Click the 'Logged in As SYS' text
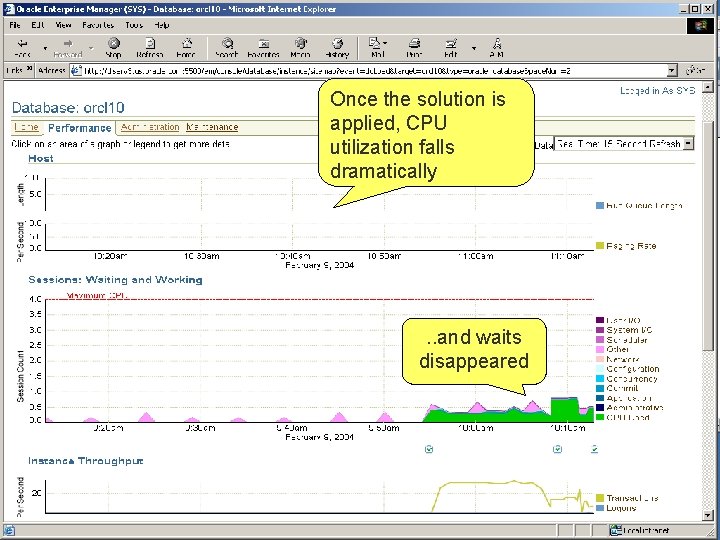The image size is (720, 540). [x=658, y=90]
